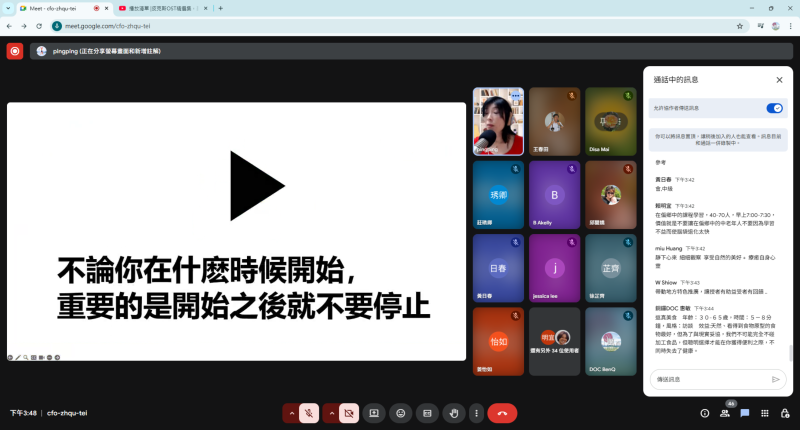This screenshot has width=800, height=430.
Task: Click the send message arrow icon
Action: click(776, 380)
